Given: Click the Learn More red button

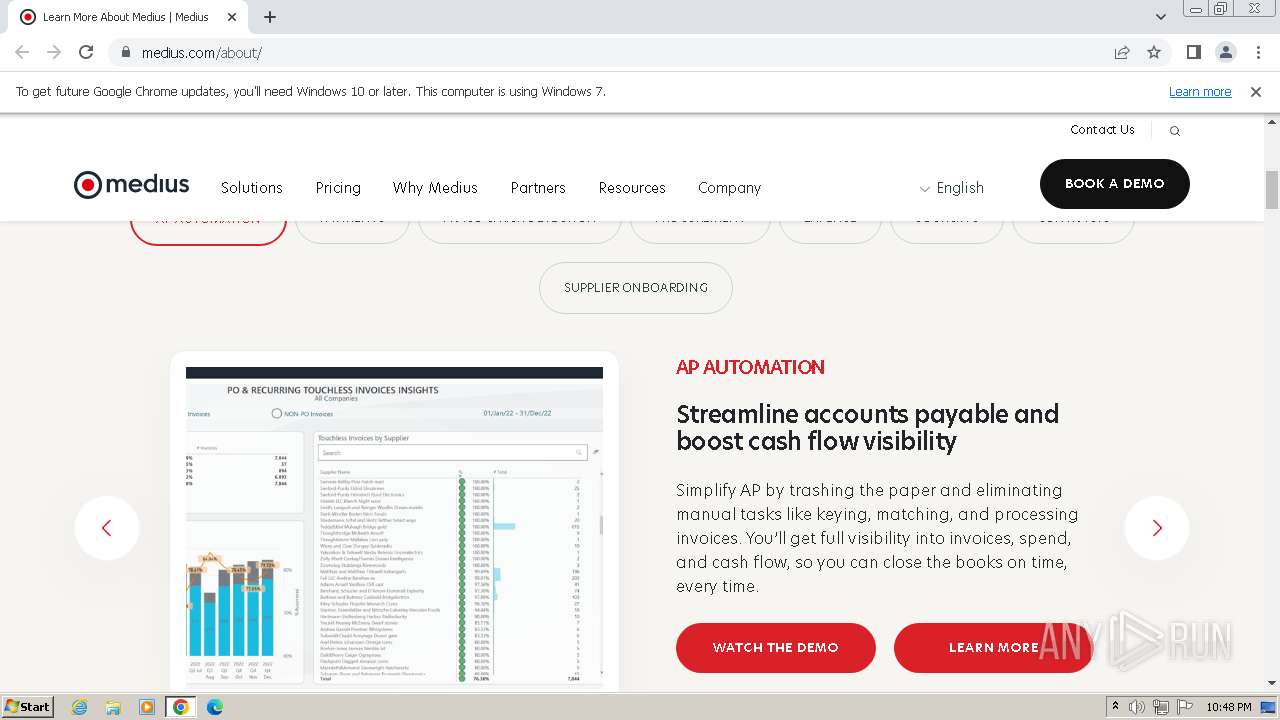Looking at the screenshot, I should [x=994, y=648].
